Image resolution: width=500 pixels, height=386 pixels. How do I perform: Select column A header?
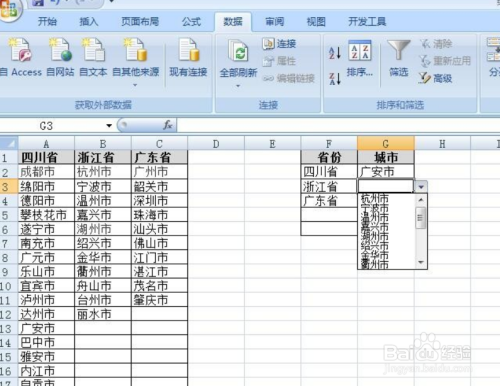46,144
